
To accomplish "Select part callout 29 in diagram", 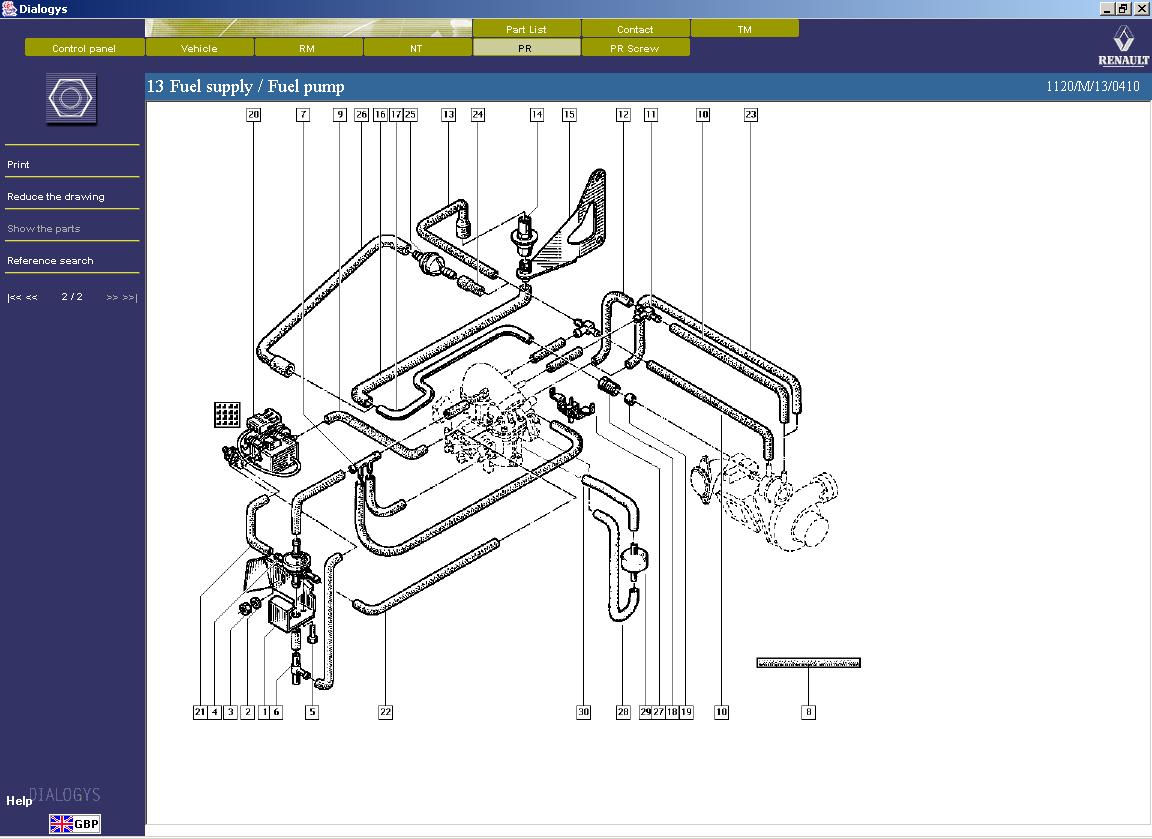I will (645, 712).
